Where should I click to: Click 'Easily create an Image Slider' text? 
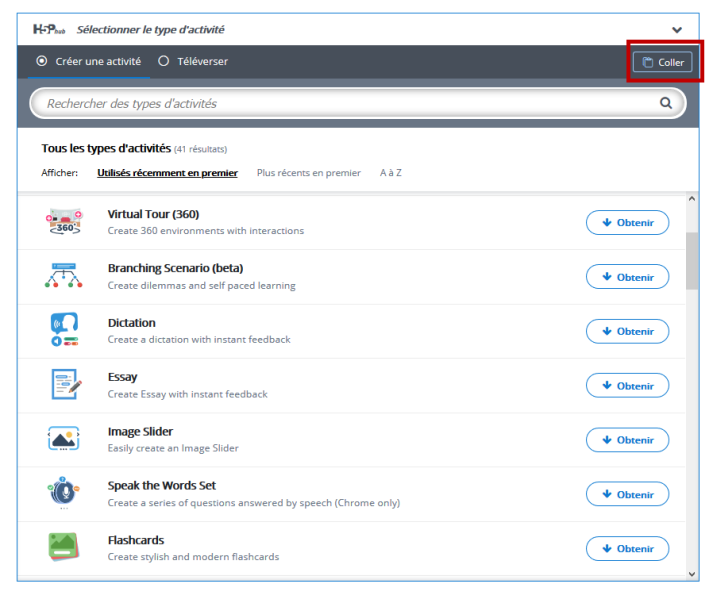click(x=173, y=448)
